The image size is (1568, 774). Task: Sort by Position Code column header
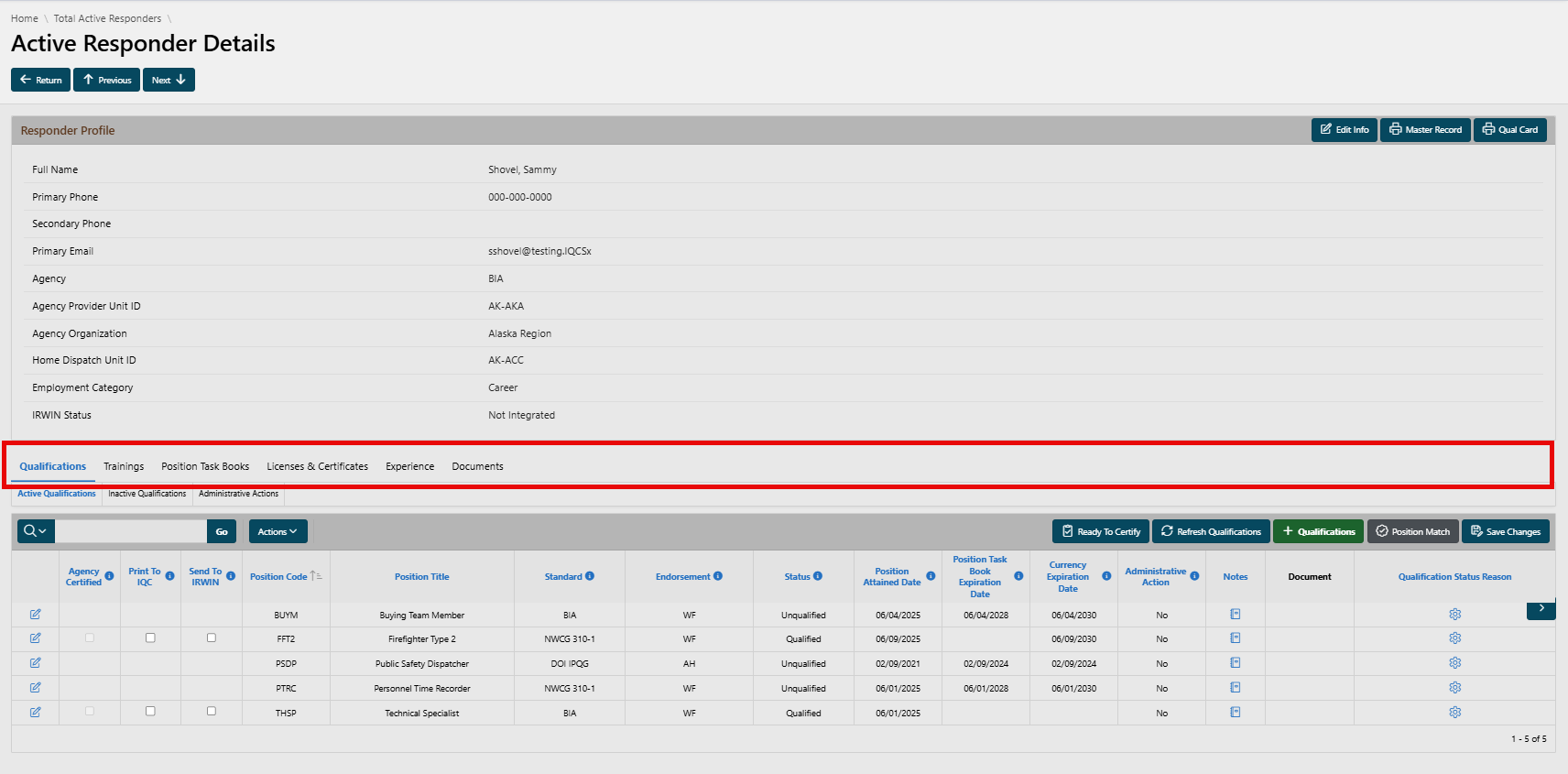coord(278,577)
